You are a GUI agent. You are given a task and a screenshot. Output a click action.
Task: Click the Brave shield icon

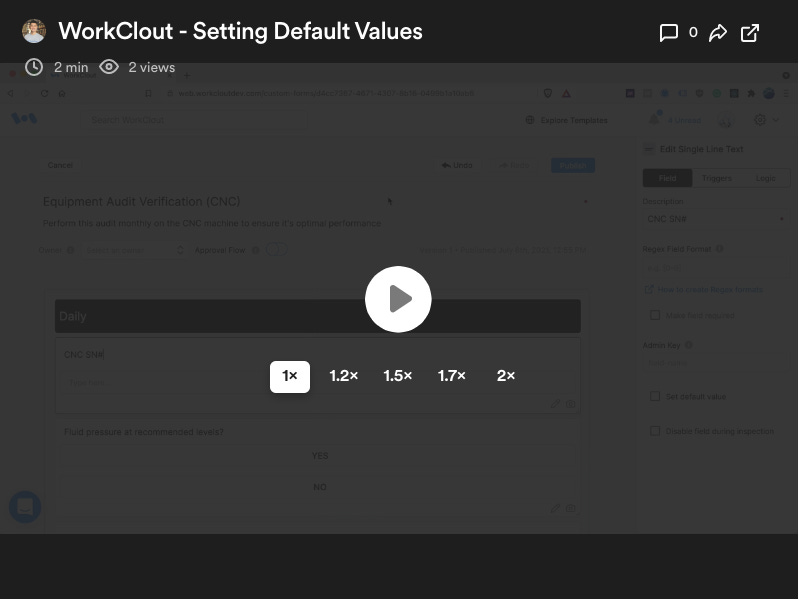548,93
